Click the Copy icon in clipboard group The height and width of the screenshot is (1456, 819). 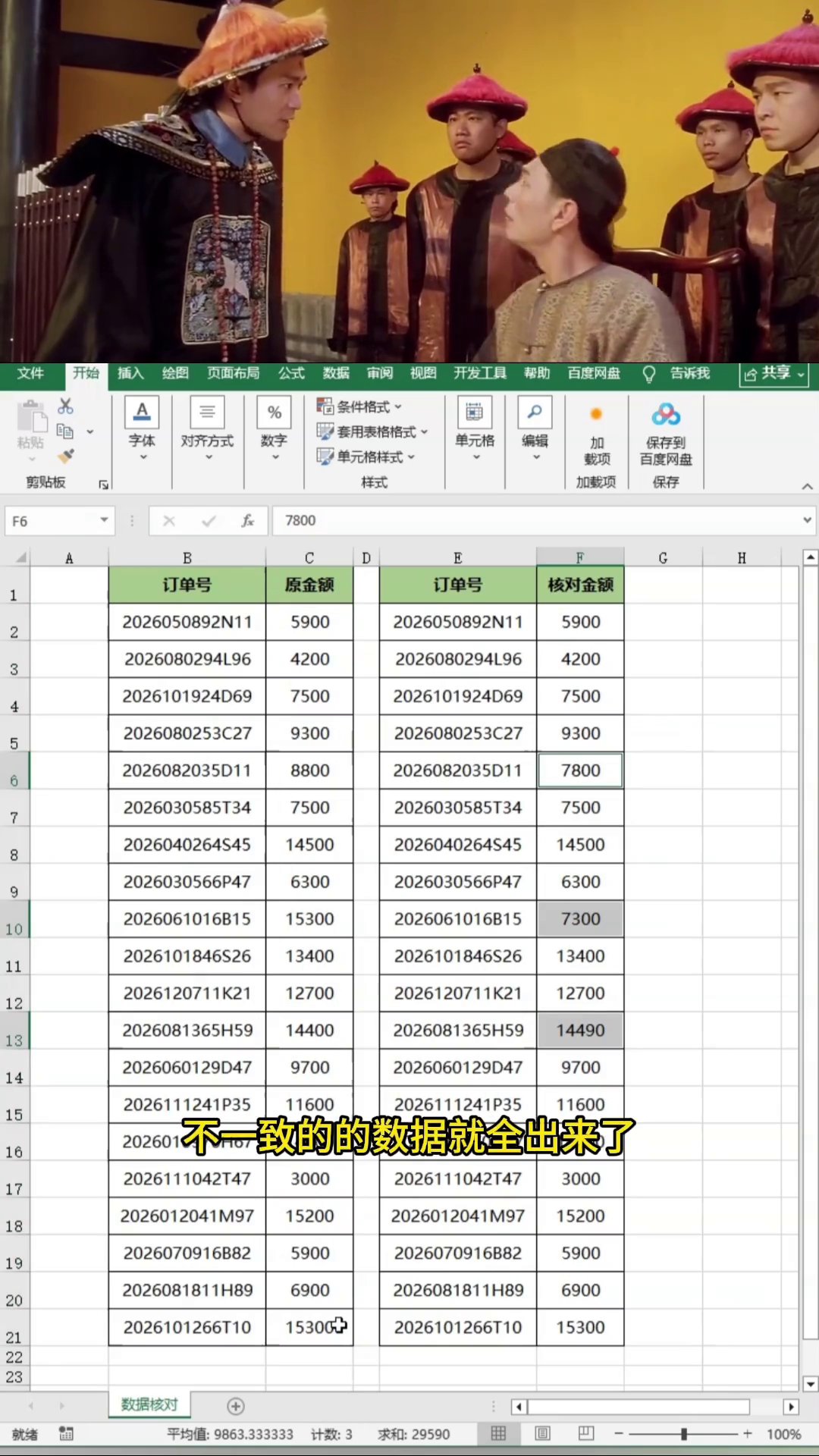tap(65, 431)
